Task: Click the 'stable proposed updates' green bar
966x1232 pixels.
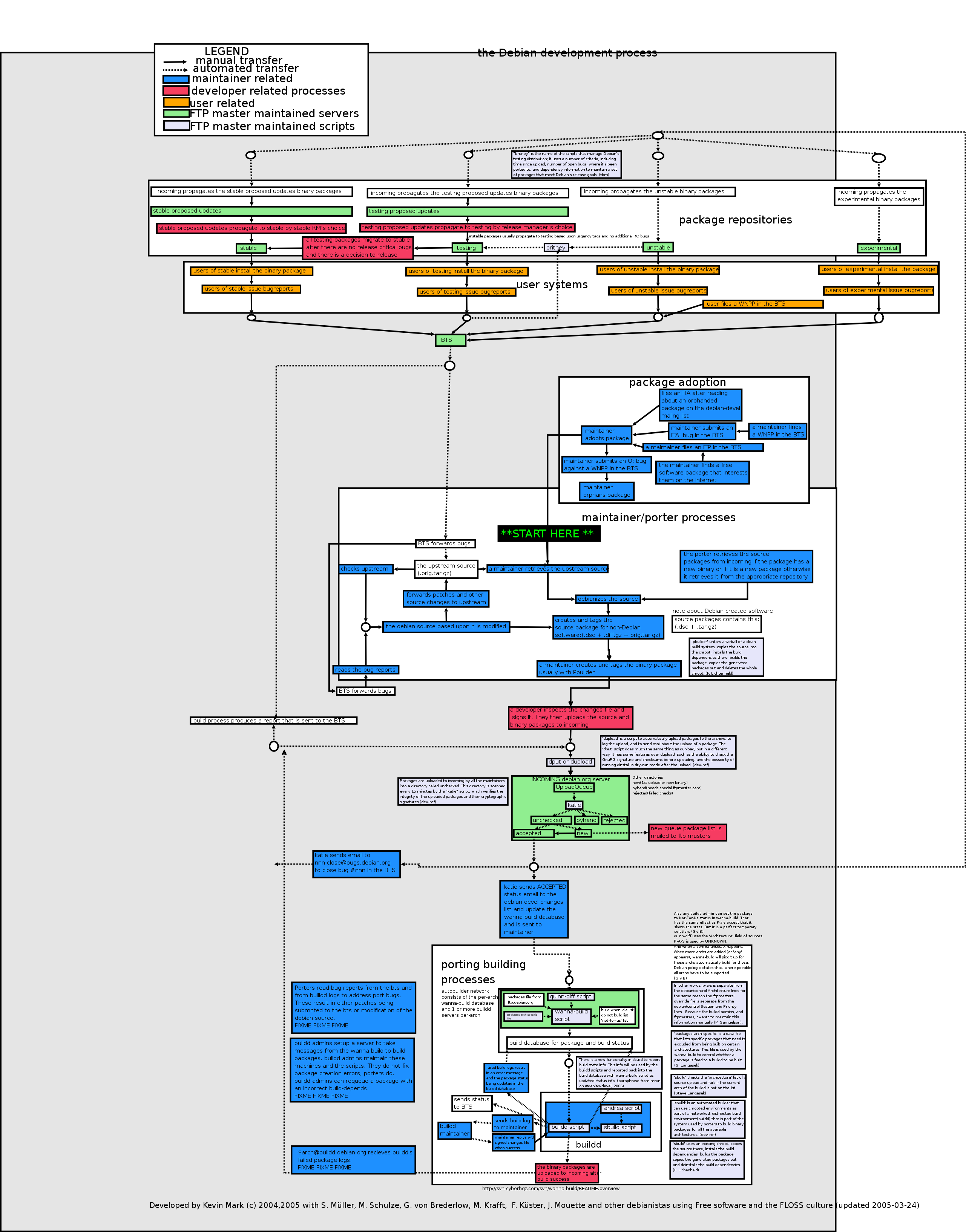Action: coord(251,211)
